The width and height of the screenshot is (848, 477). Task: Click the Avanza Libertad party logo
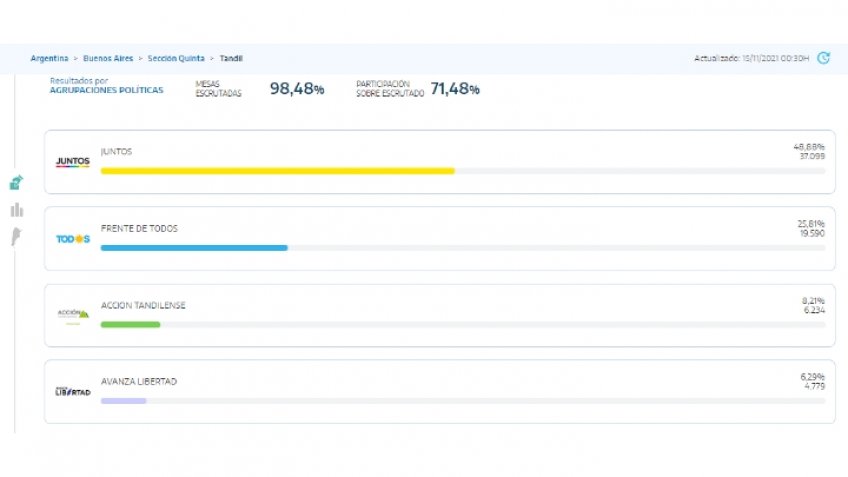pos(72,392)
